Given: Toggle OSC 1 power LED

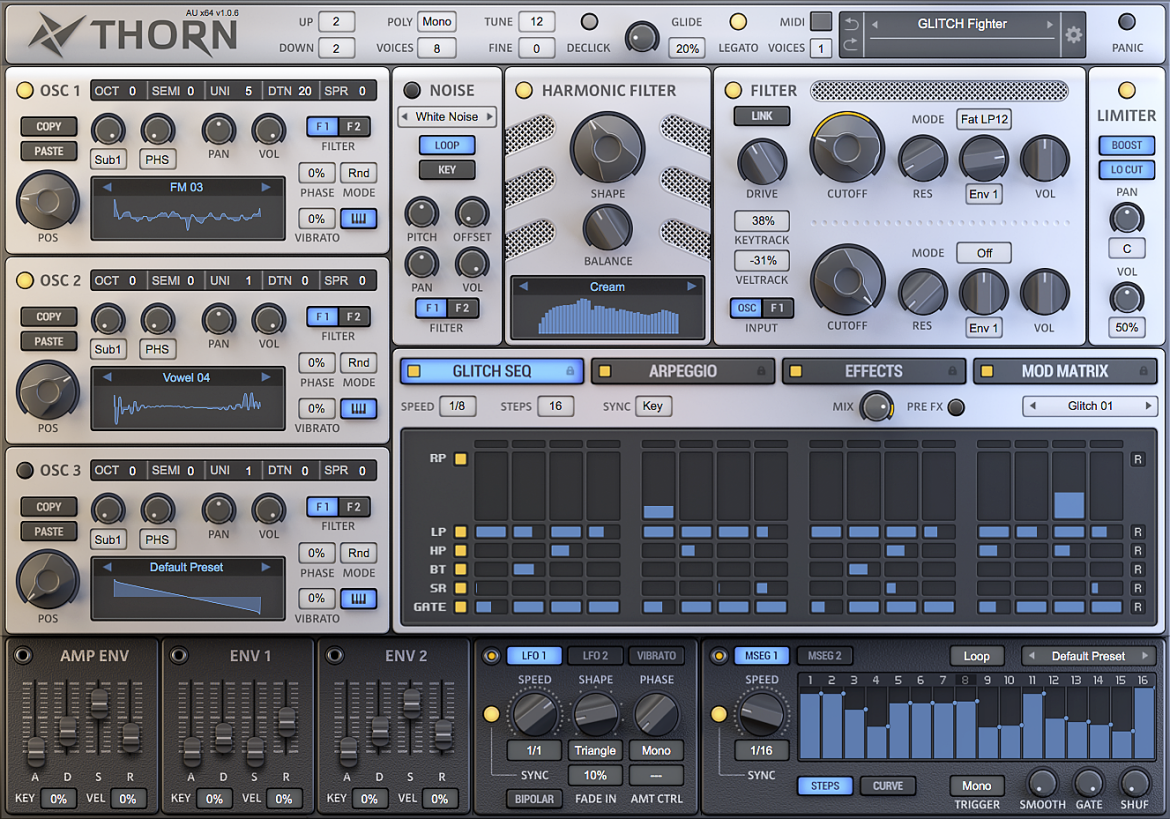Looking at the screenshot, I should [x=25, y=90].
